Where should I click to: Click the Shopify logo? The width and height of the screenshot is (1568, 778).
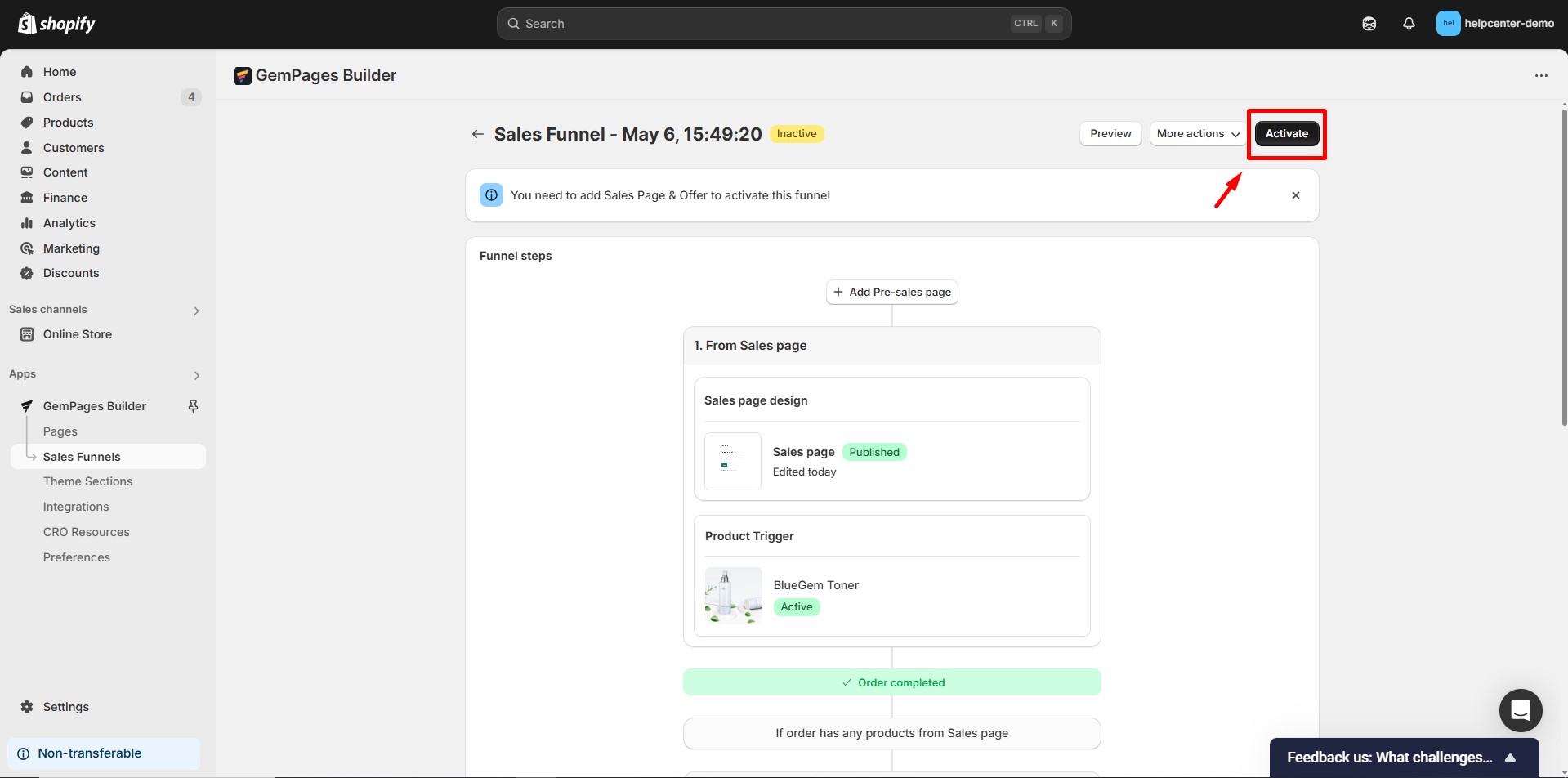click(x=56, y=24)
